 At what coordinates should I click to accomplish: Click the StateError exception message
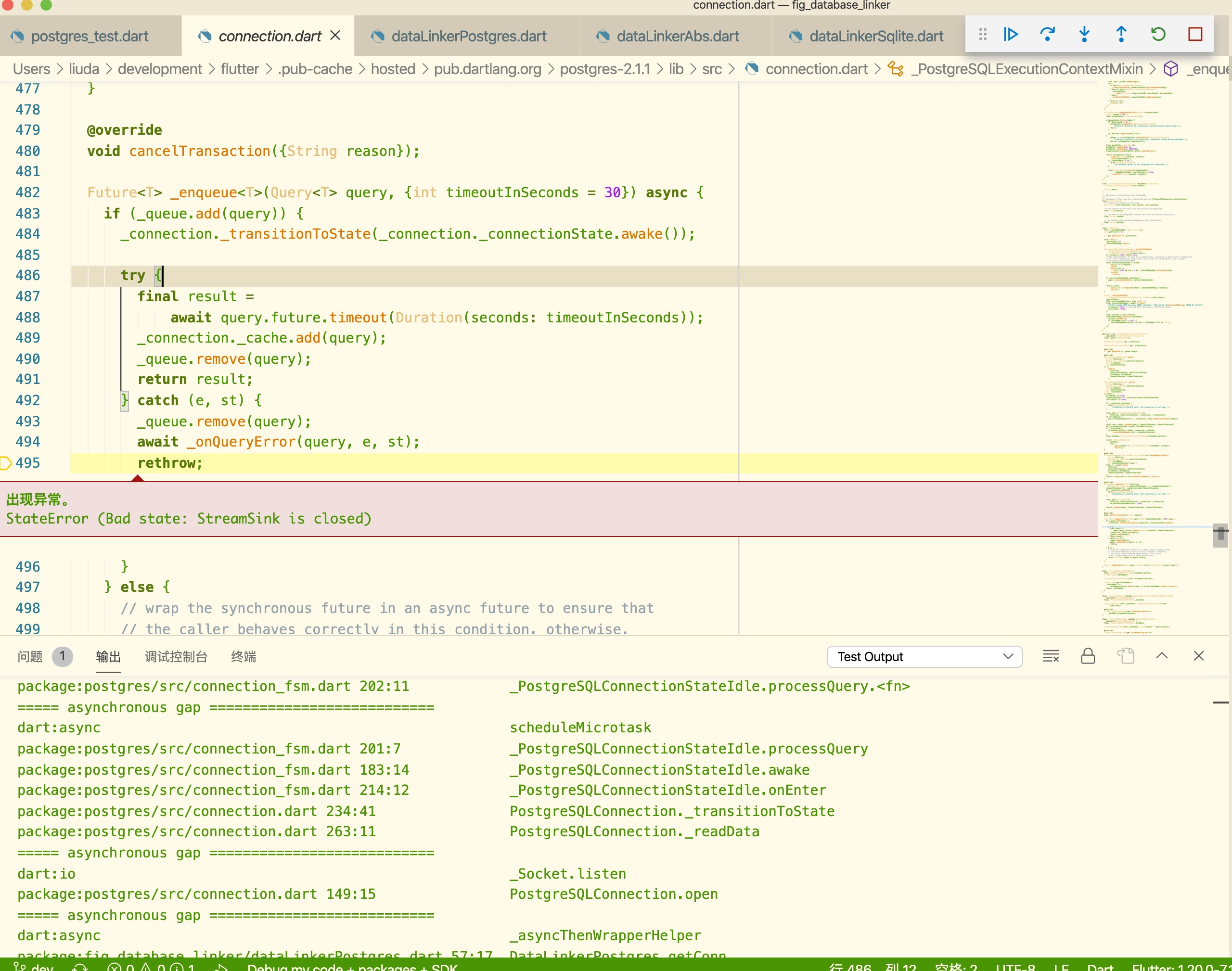(189, 519)
